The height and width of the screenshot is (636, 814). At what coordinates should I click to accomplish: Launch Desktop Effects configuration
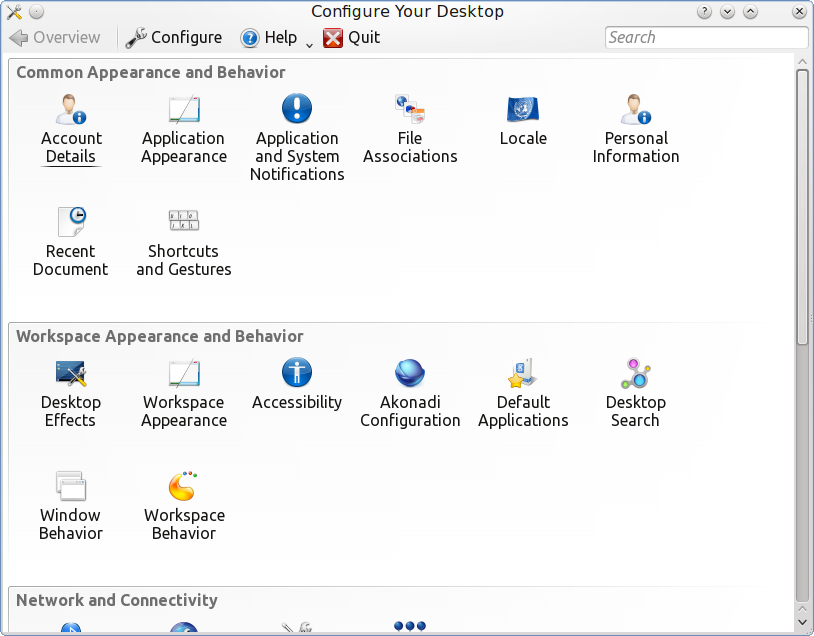tap(71, 374)
